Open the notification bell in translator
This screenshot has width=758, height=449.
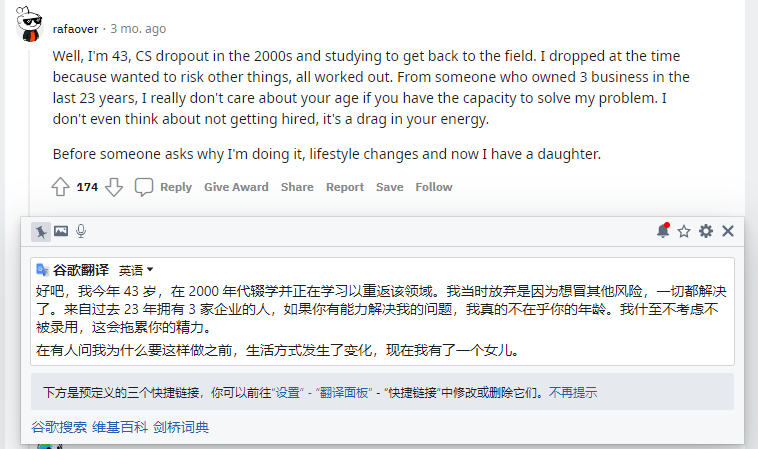coord(663,231)
